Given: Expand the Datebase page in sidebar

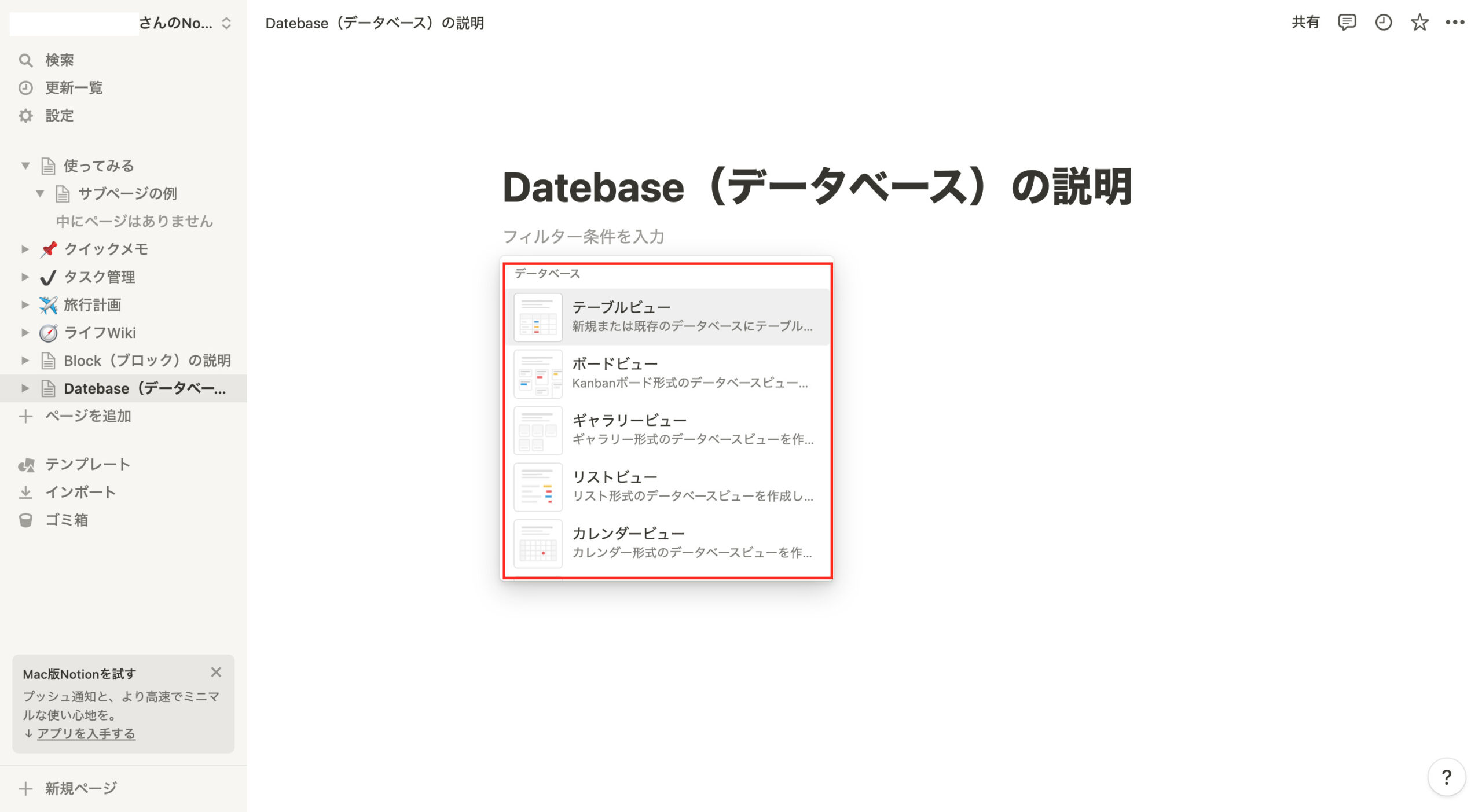Looking at the screenshot, I should click(x=25, y=388).
